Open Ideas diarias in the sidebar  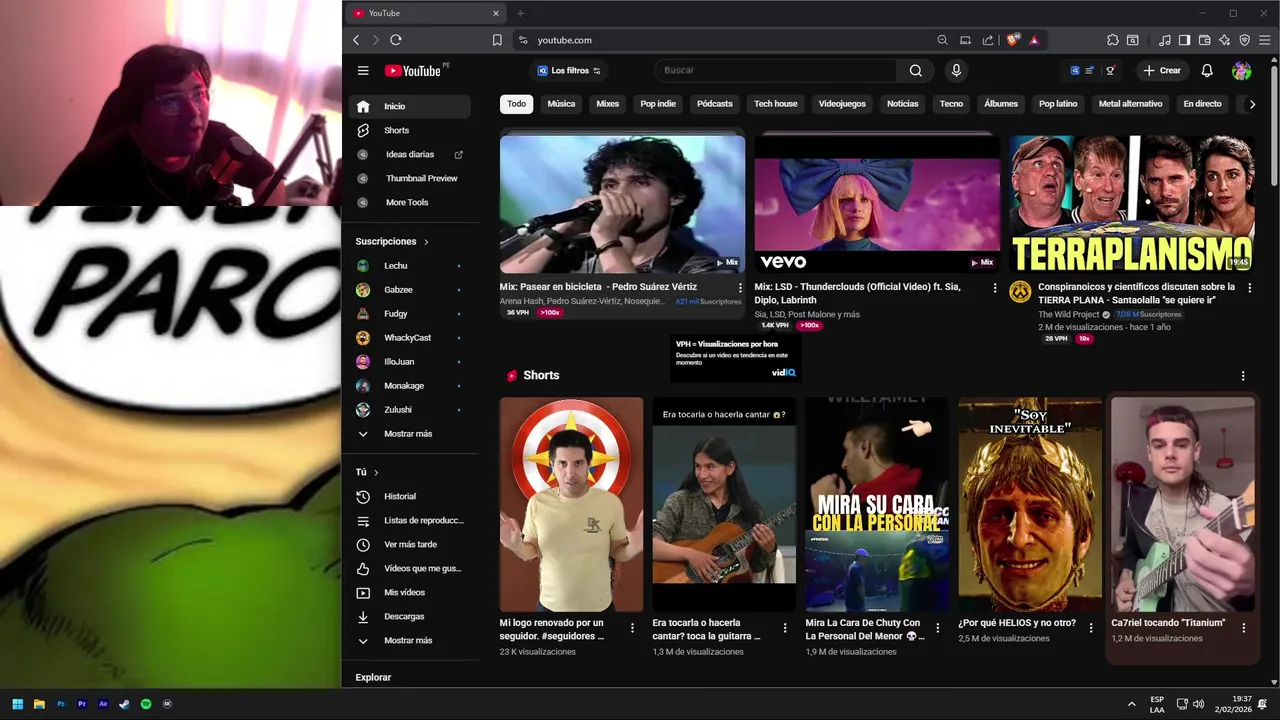[409, 154]
